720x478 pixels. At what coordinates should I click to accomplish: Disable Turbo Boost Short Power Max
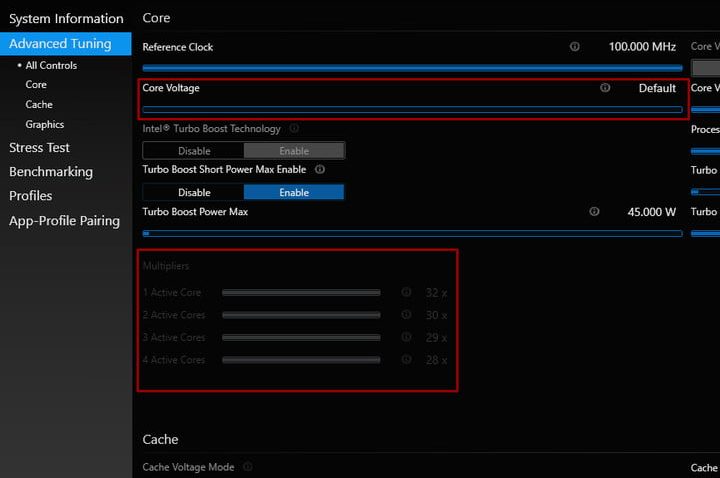point(194,192)
